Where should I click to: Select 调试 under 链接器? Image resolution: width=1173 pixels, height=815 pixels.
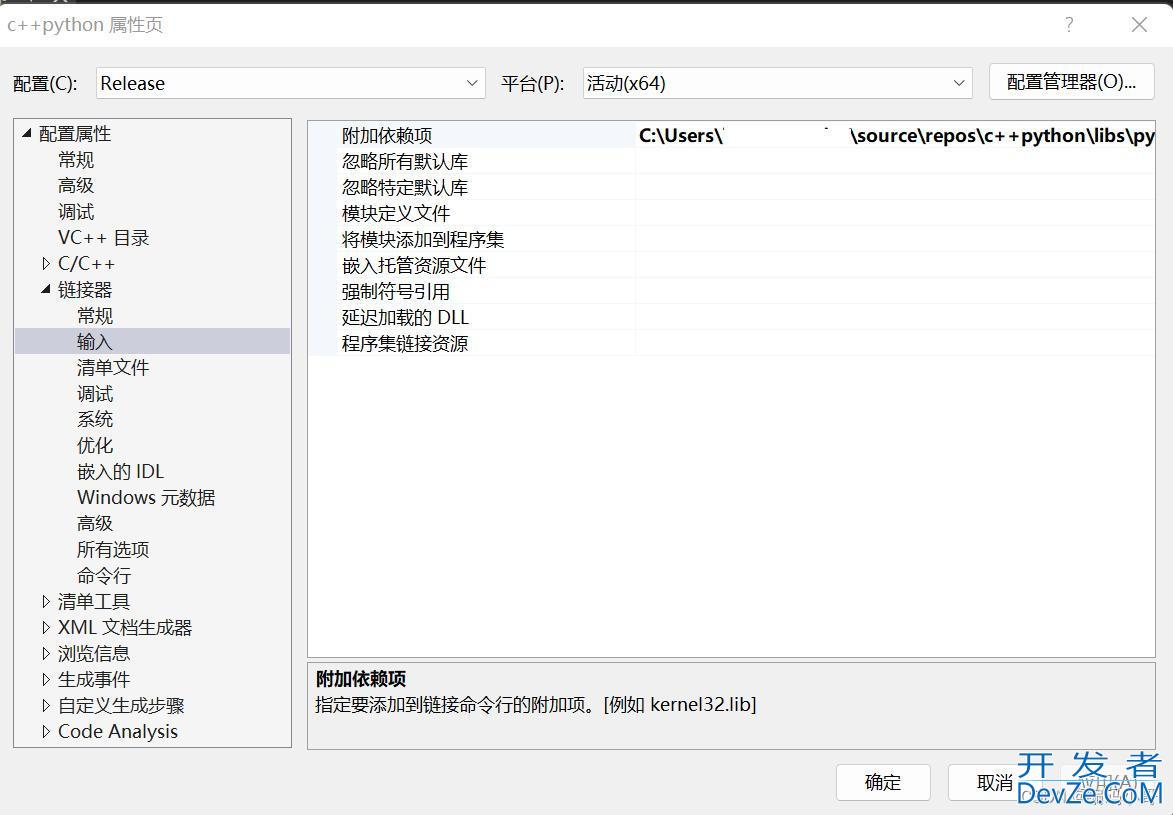[x=95, y=394]
